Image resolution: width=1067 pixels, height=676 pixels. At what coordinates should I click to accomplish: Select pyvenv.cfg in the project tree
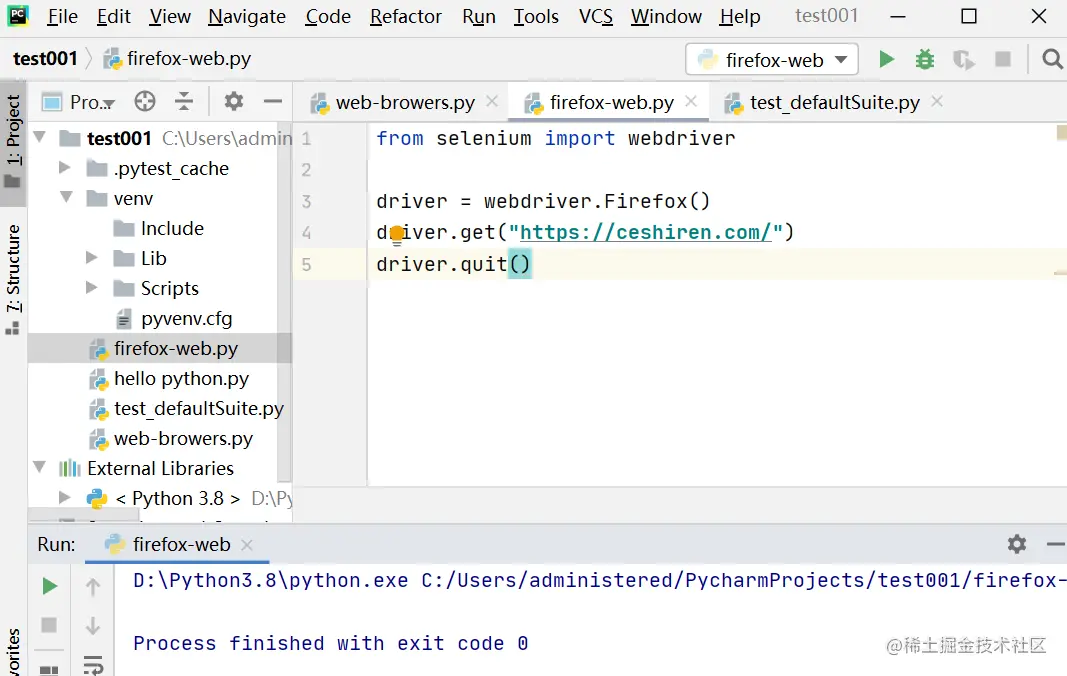174,319
